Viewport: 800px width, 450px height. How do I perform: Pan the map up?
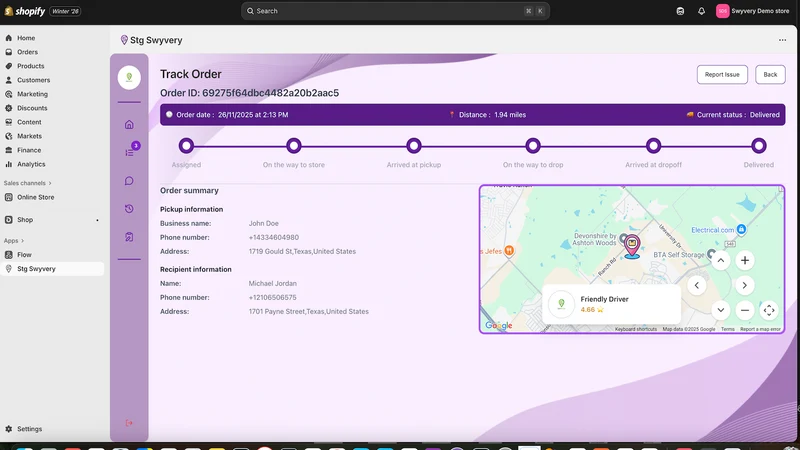click(x=720, y=261)
